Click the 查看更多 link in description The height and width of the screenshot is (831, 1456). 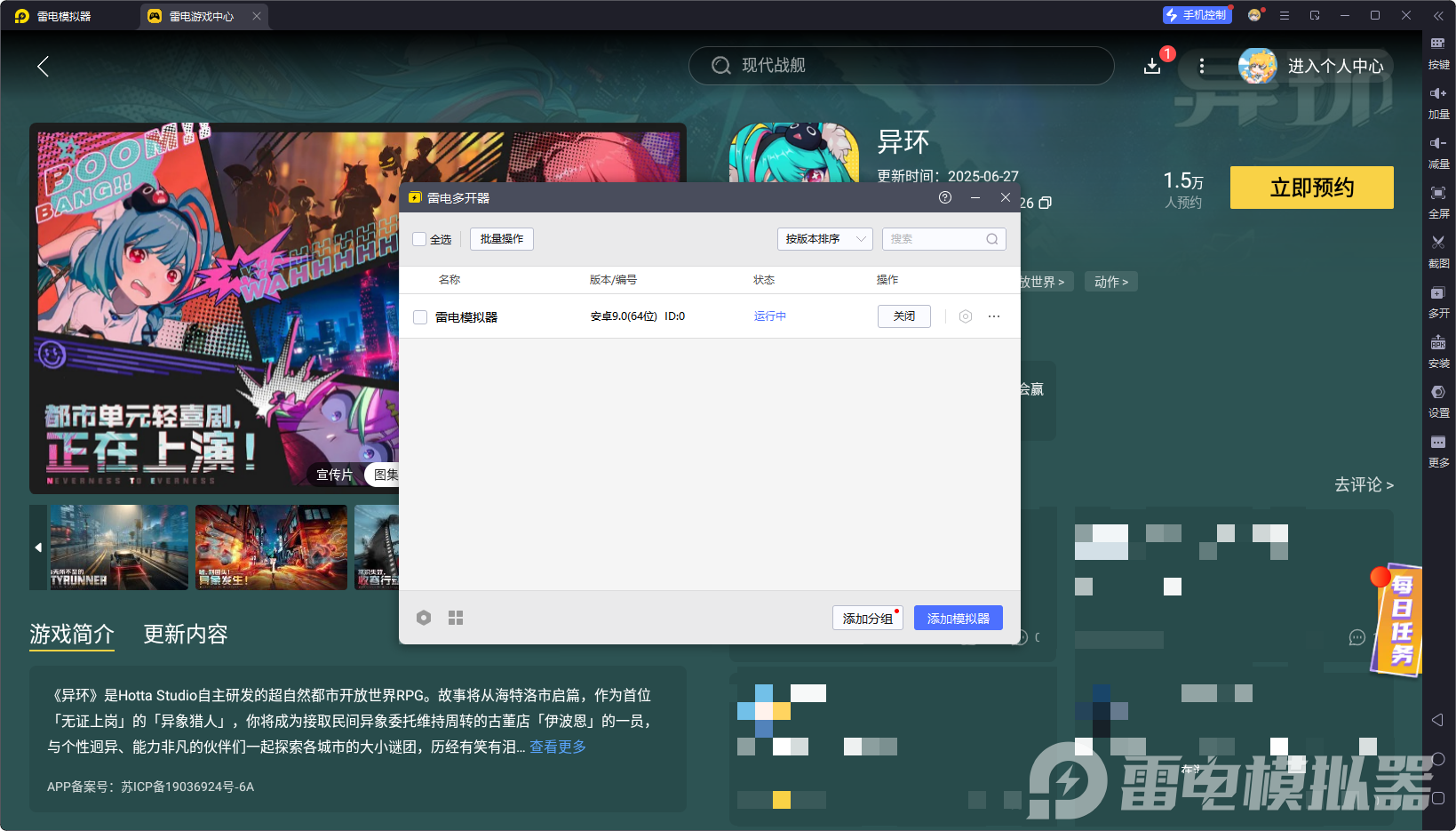coord(558,747)
